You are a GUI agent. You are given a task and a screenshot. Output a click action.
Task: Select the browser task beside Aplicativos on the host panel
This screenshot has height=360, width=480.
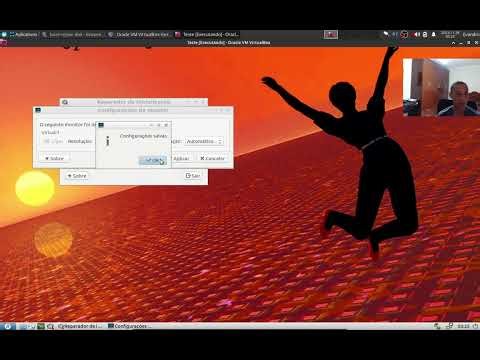click(73, 34)
